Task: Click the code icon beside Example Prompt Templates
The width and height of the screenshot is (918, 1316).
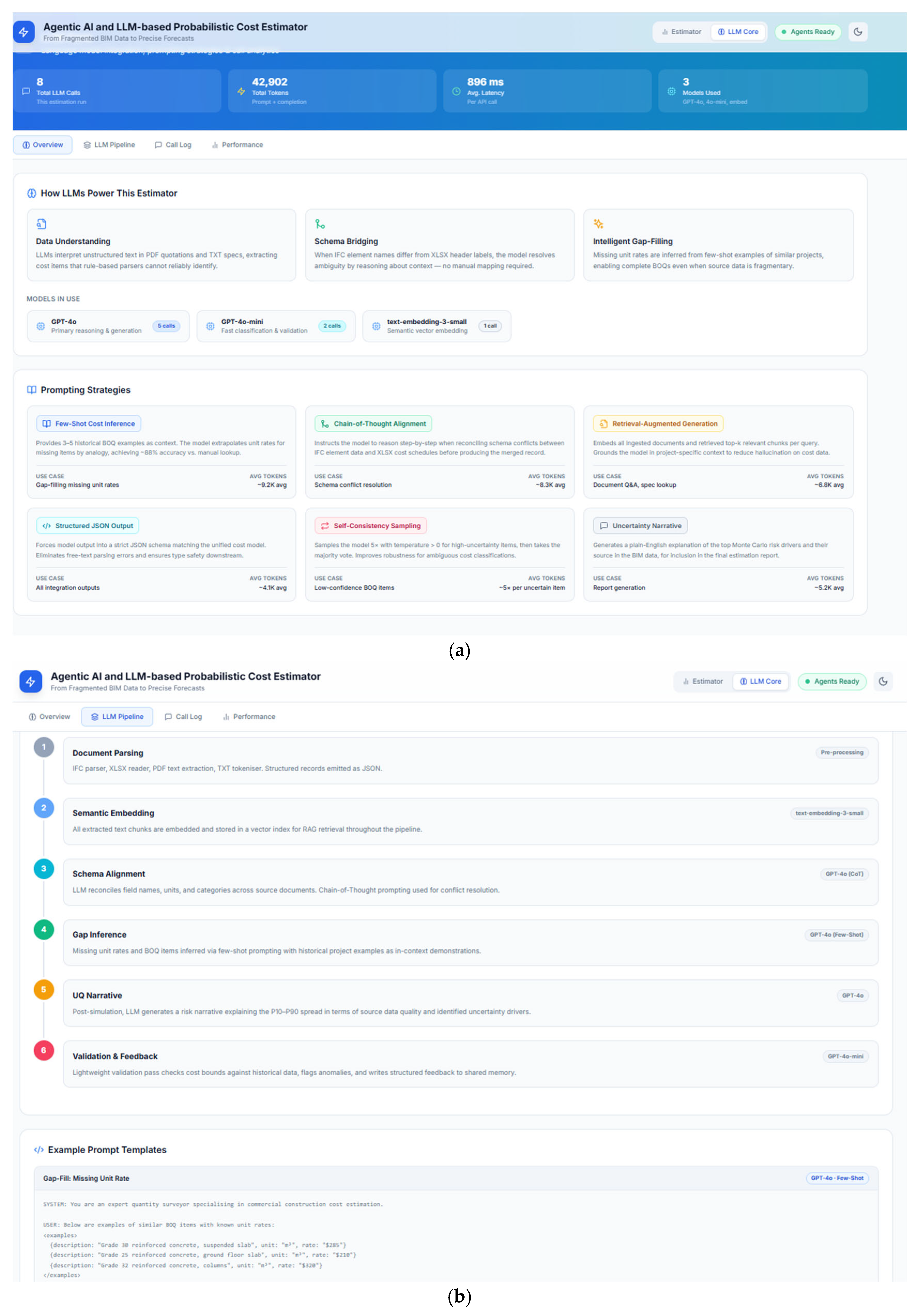Action: (39, 1150)
